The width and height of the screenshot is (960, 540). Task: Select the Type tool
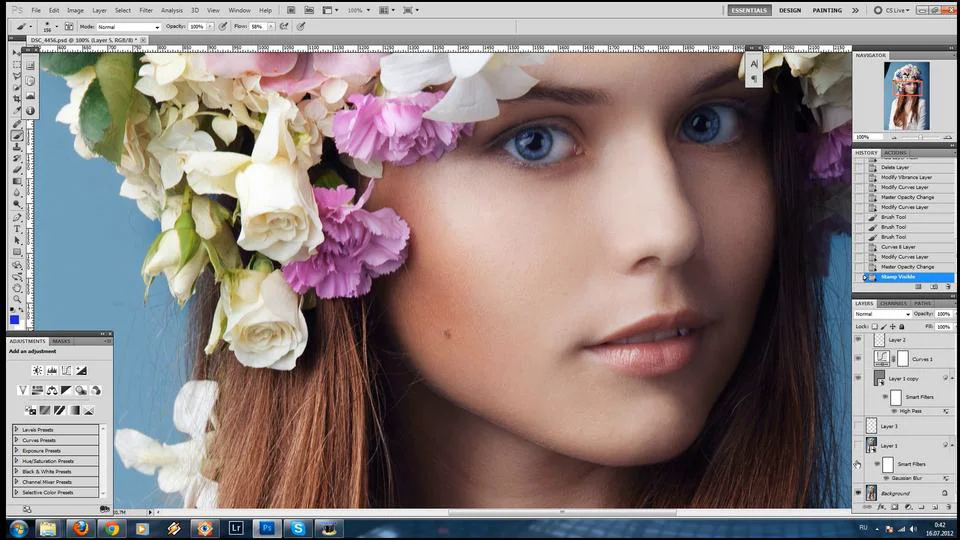[x=17, y=228]
